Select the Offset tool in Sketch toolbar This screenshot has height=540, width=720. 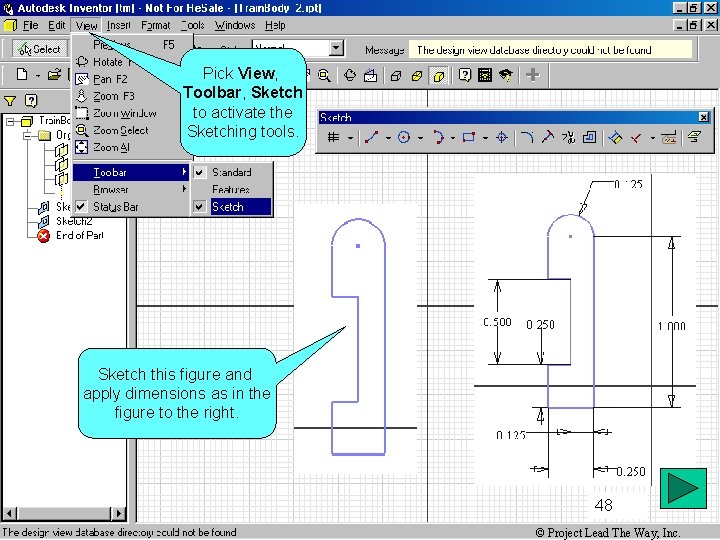pyautogui.click(x=589, y=137)
